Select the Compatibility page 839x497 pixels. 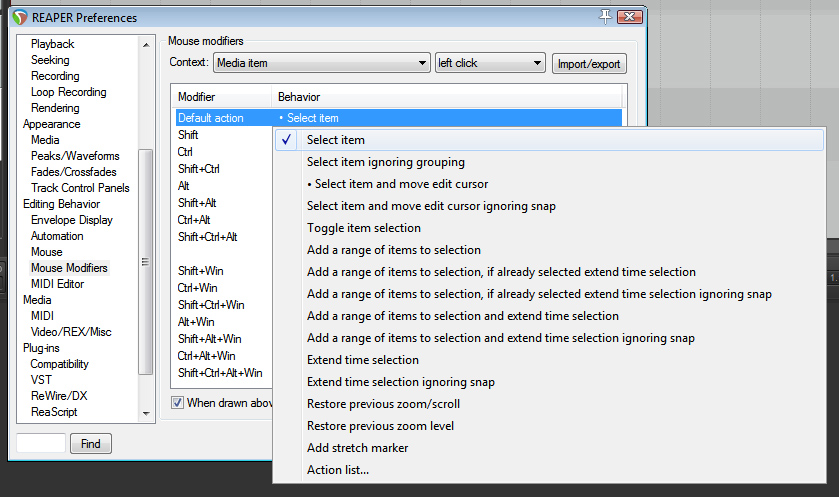pyautogui.click(x=59, y=364)
